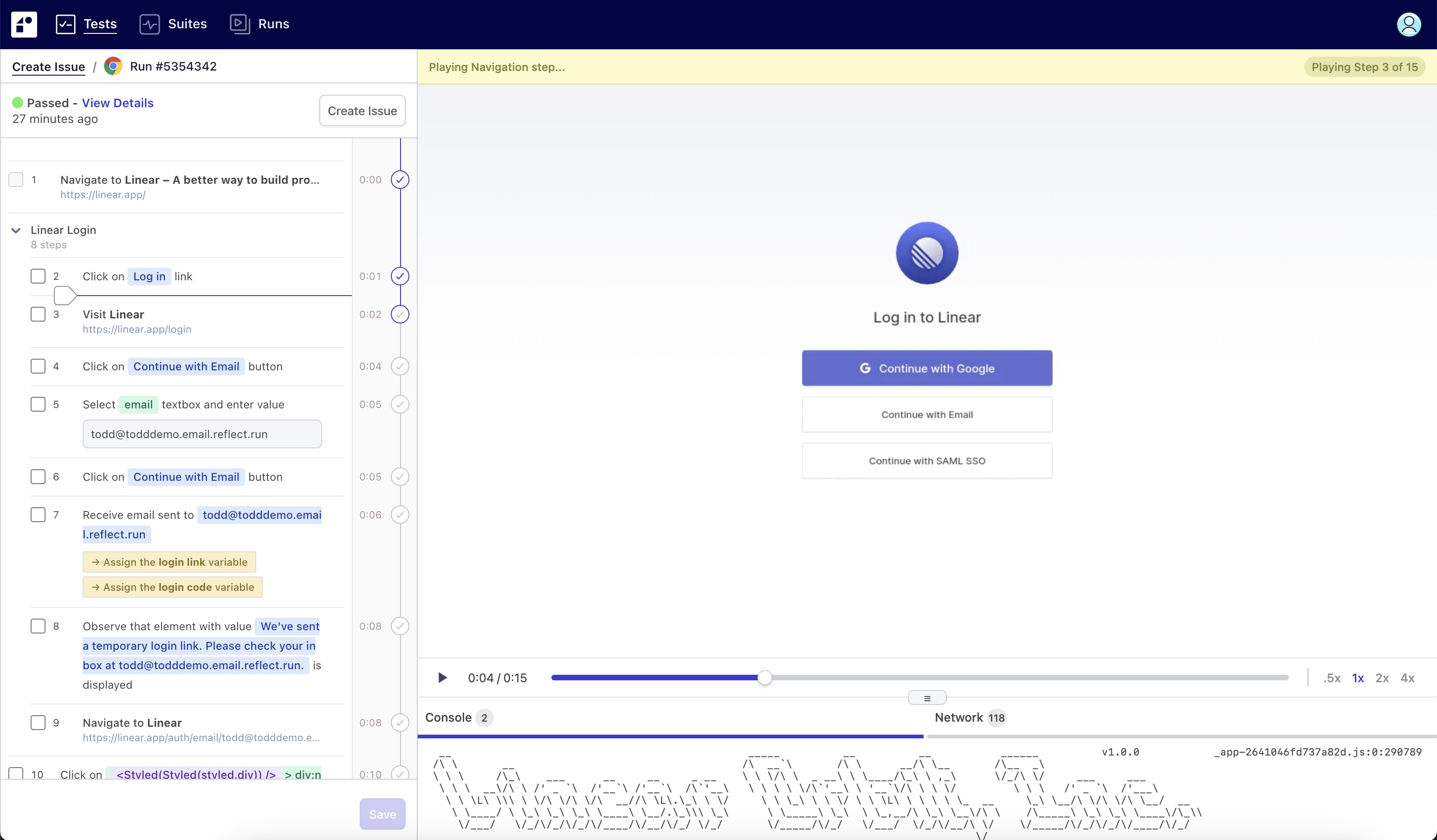Click the video playback progress slider handle
The image size is (1437, 840).
tap(764, 678)
